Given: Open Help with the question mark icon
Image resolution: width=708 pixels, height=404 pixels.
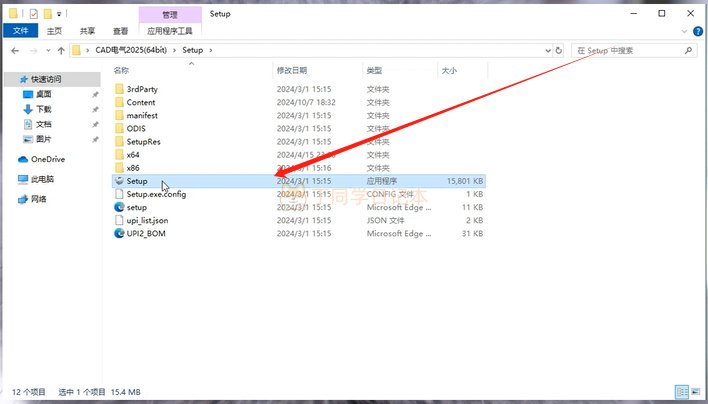Looking at the screenshot, I should (698, 31).
